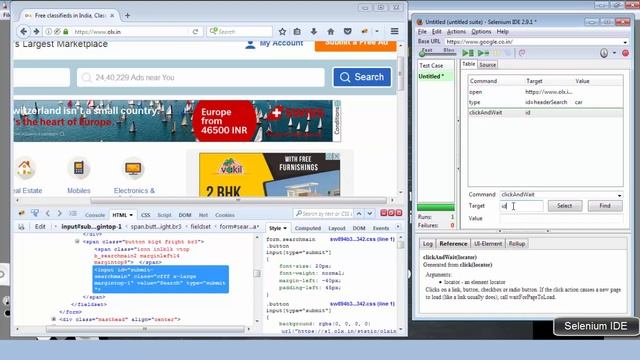Click the Find button beside Target
Image resolution: width=640 pixels, height=360 pixels.
coord(605,206)
